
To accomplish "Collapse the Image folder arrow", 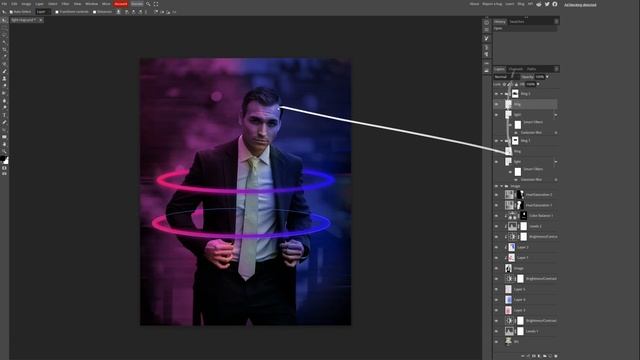I will 502,186.
